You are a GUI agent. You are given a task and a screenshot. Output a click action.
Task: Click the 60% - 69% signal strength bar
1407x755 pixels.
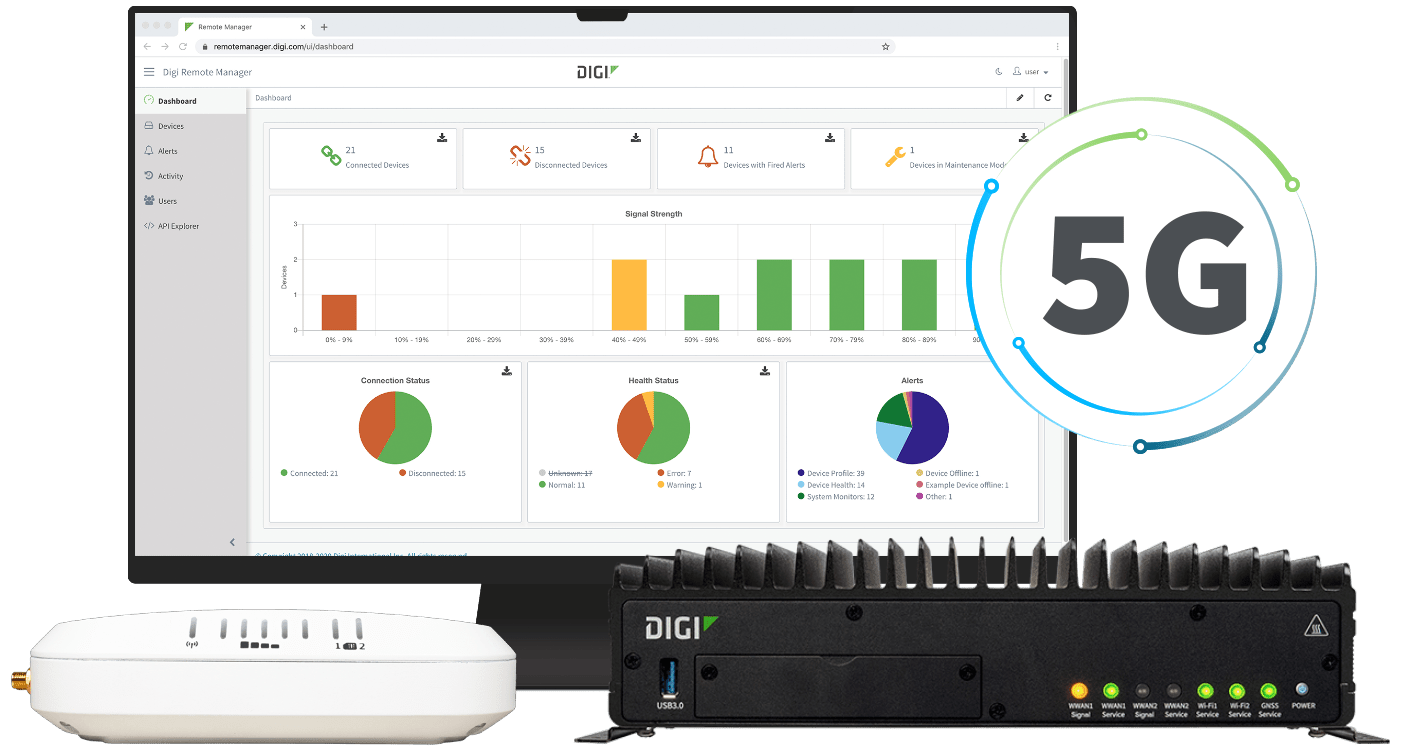(x=774, y=295)
